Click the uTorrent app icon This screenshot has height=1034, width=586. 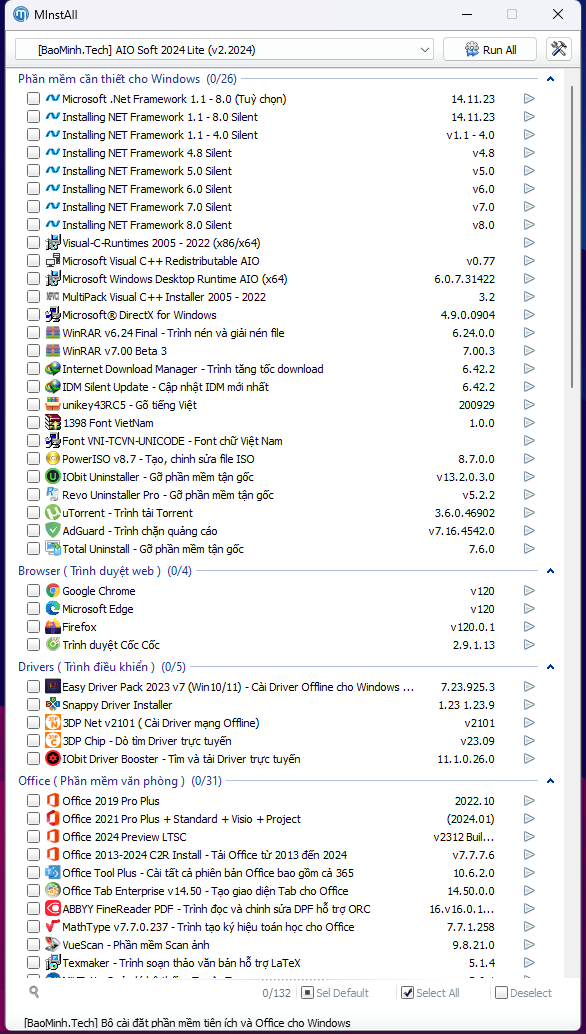[x=53, y=513]
